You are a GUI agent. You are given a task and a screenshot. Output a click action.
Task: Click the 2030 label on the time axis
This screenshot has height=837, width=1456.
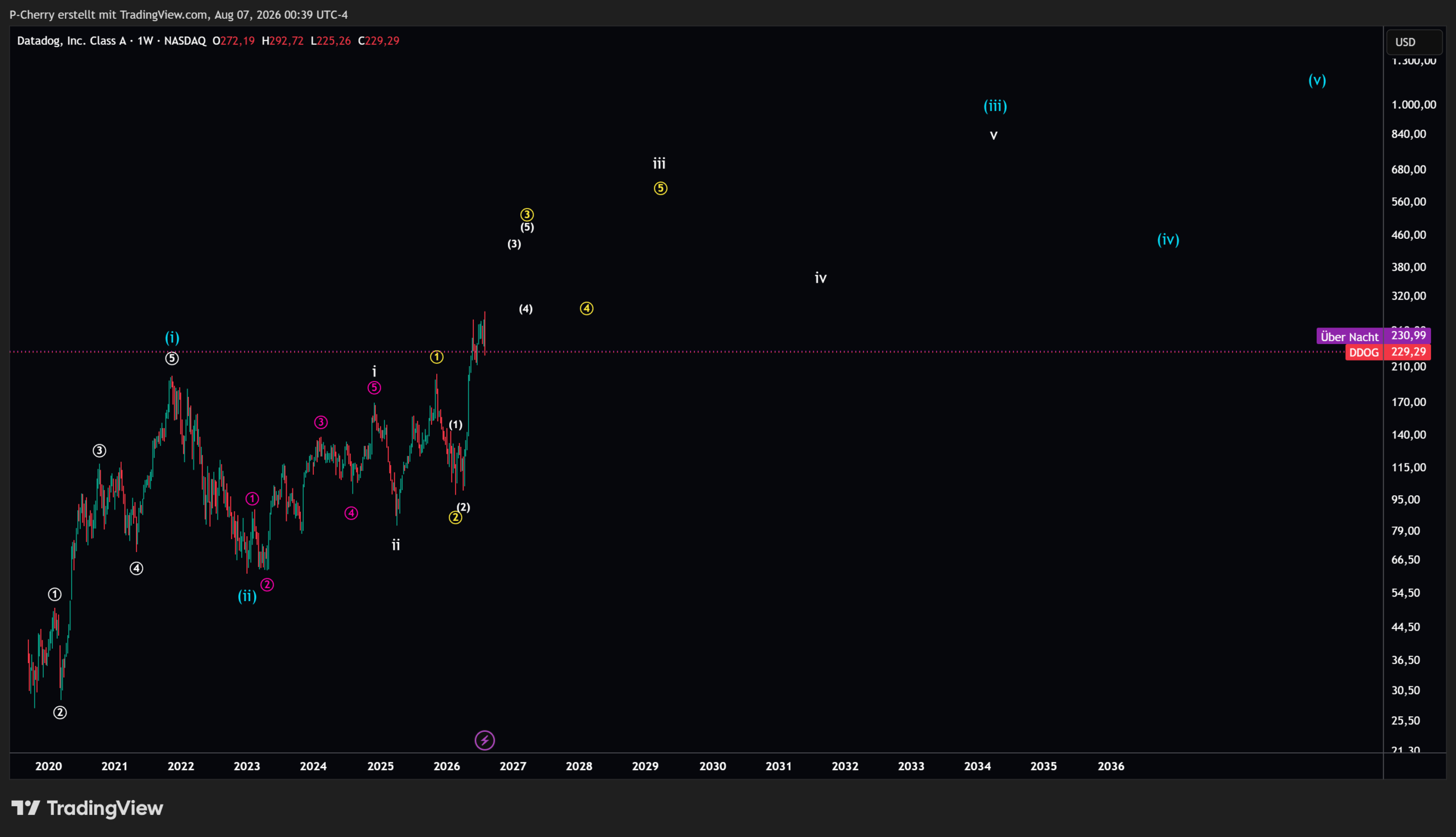pyautogui.click(x=713, y=766)
